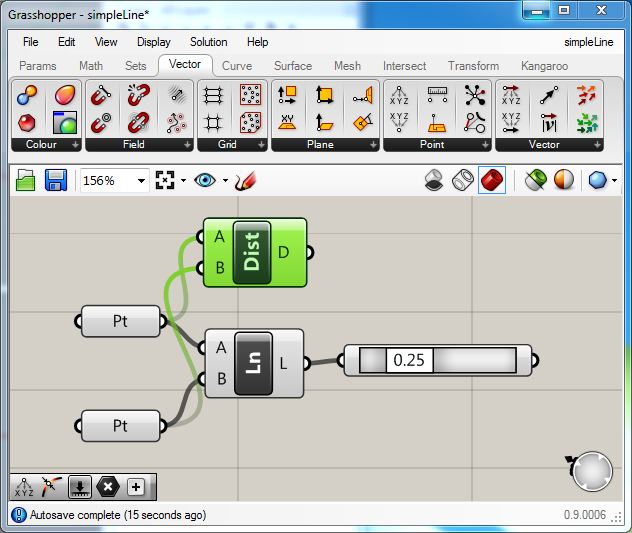The image size is (632, 533).
Task: Choose the Populate 3D dotted box component
Action: [250, 123]
